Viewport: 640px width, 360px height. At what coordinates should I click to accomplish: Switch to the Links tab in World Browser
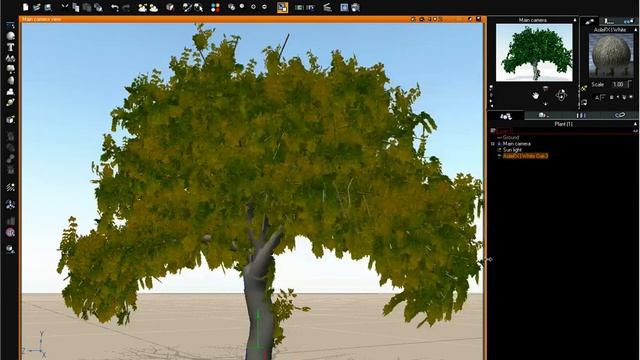pyautogui.click(x=619, y=116)
